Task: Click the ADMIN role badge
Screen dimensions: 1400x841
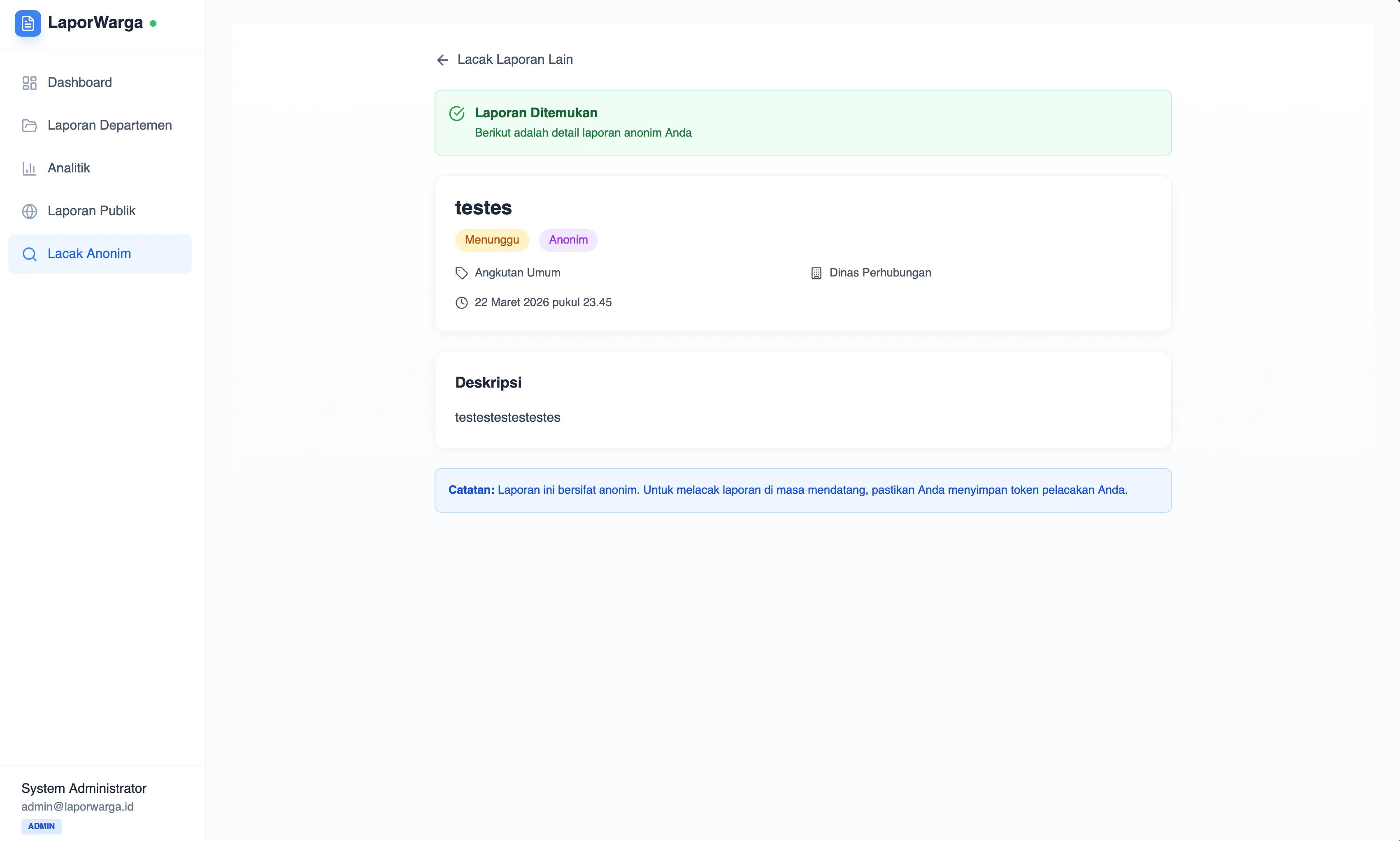Action: (41, 826)
